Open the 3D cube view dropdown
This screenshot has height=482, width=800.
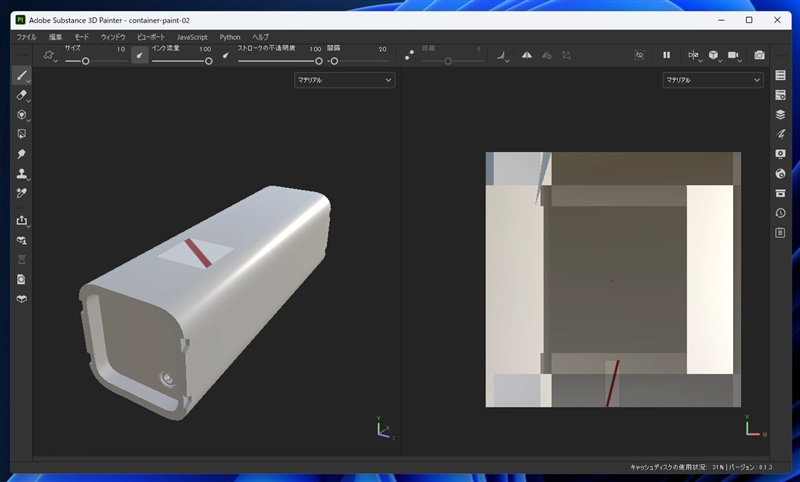pos(714,55)
